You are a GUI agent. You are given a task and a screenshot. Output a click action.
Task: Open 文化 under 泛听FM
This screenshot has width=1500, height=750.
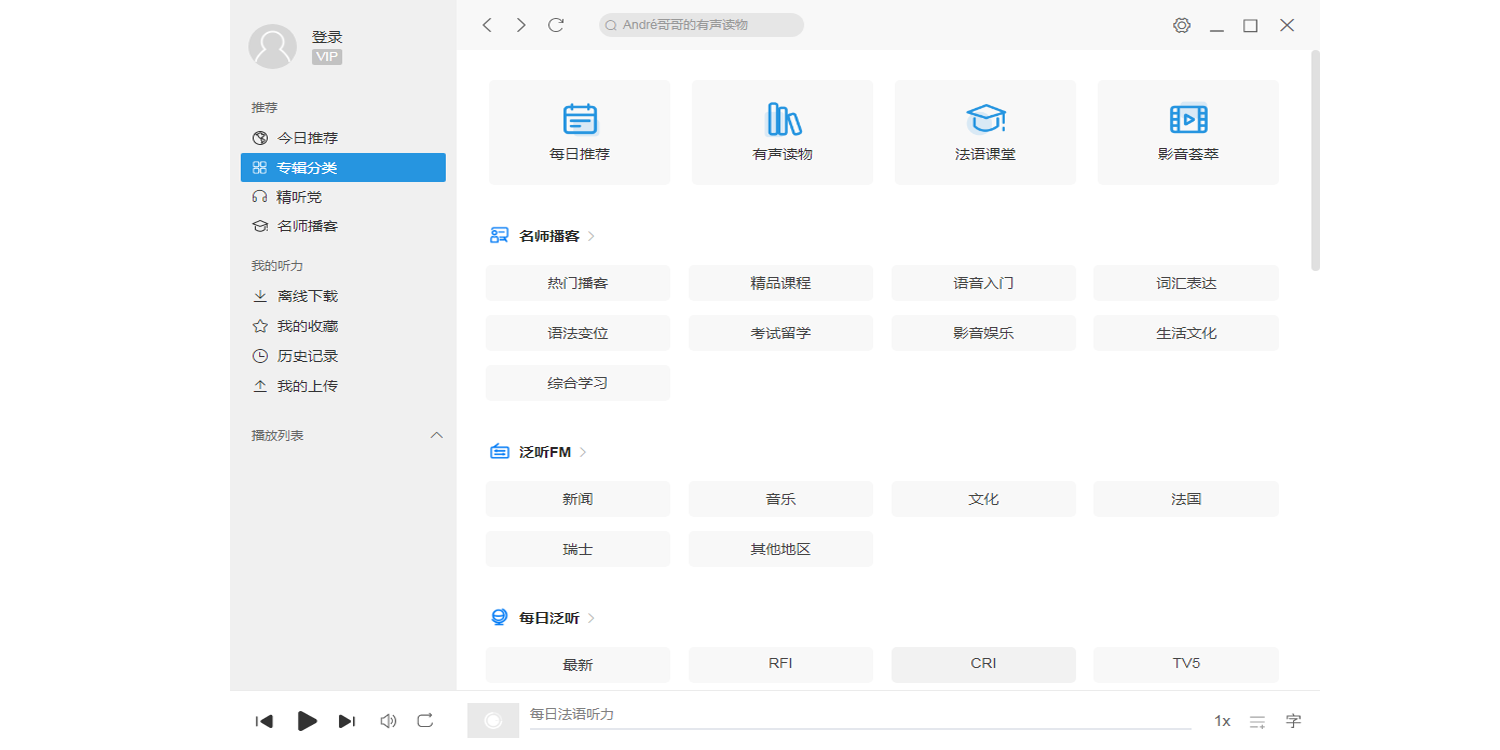(984, 499)
